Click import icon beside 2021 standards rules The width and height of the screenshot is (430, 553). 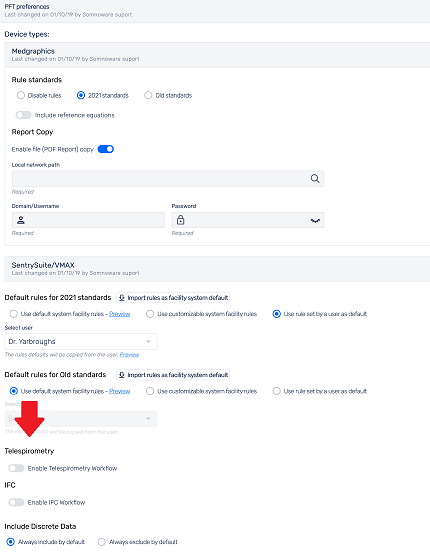(x=122, y=298)
